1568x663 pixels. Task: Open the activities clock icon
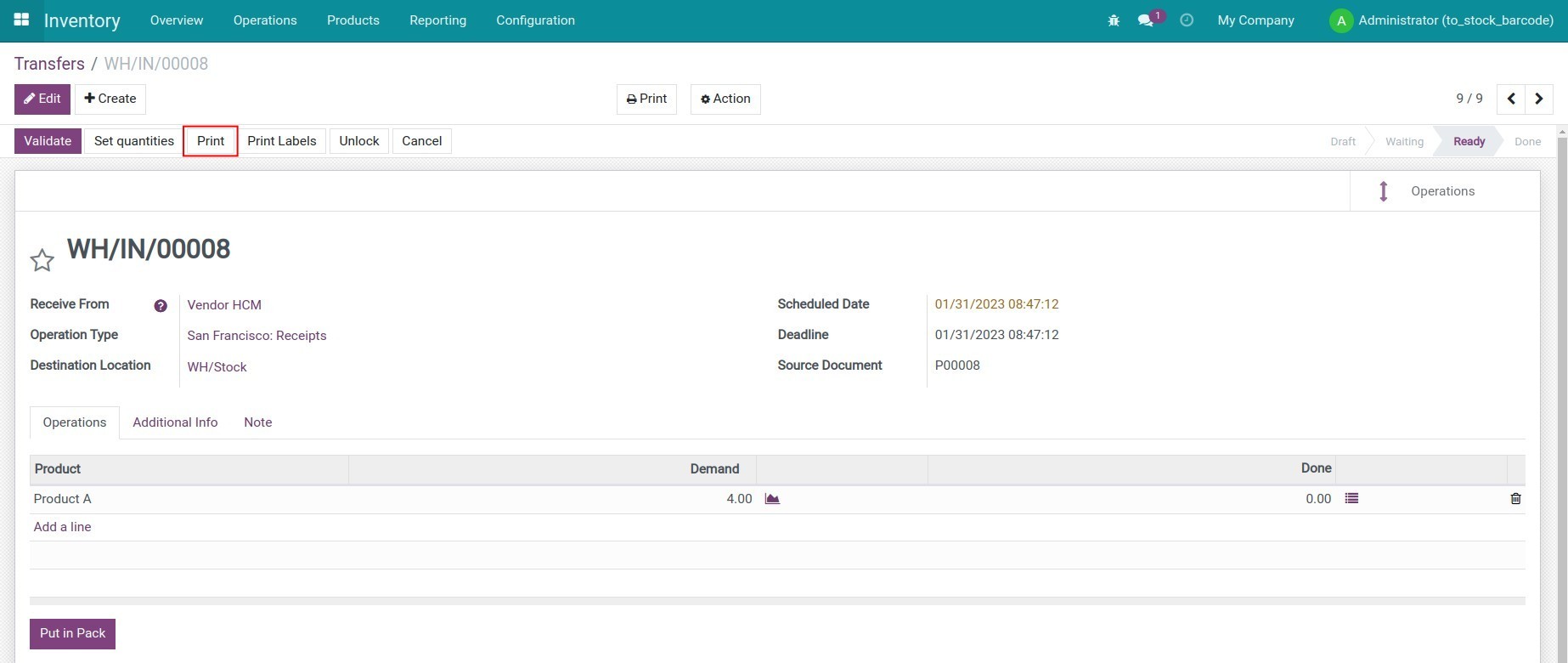tap(1187, 20)
